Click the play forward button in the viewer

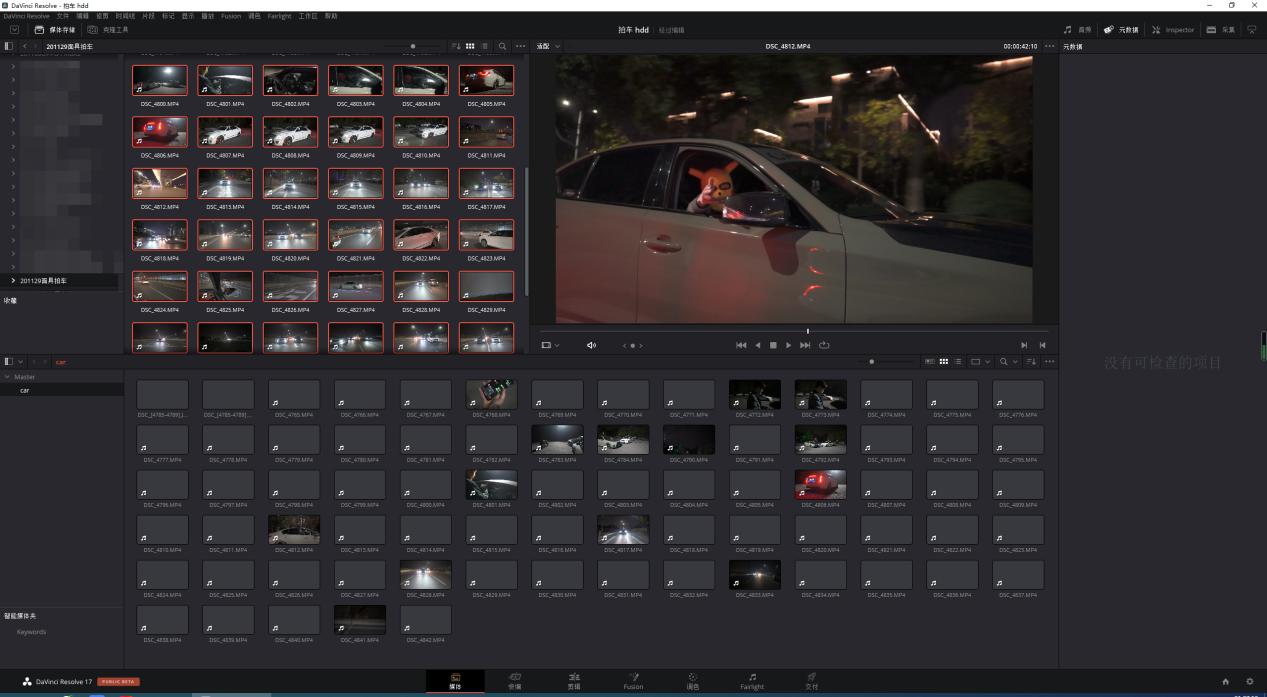click(789, 345)
